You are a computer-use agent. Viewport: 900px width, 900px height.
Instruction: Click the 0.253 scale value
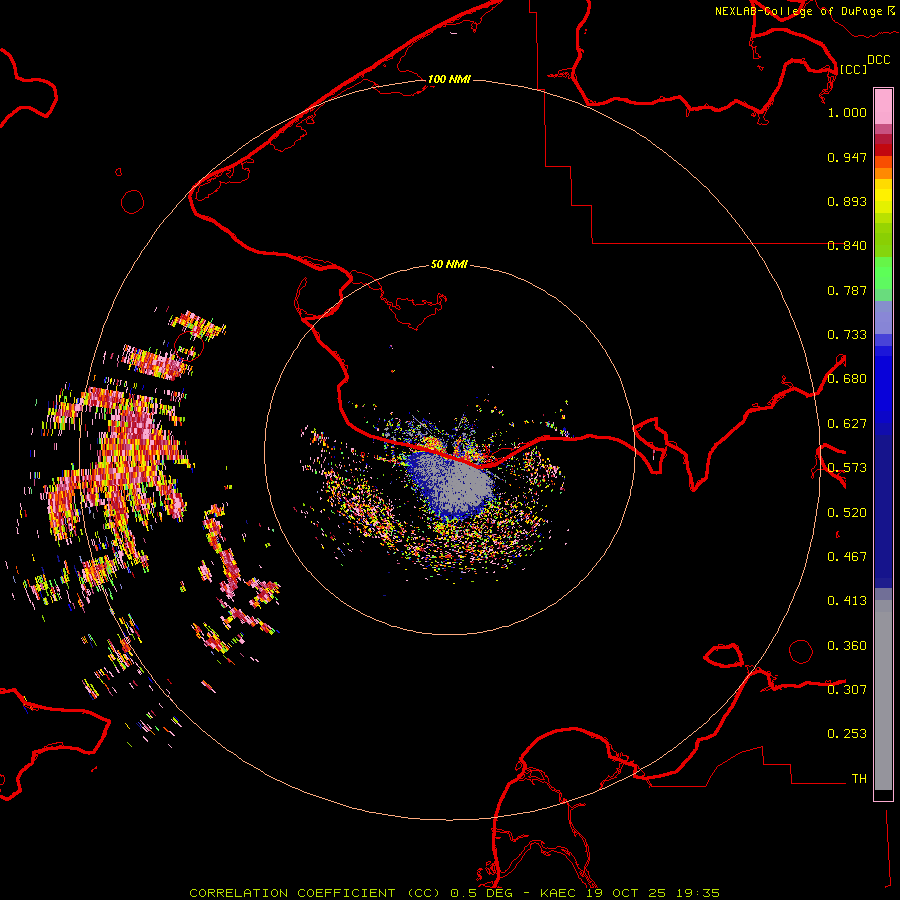click(x=847, y=734)
